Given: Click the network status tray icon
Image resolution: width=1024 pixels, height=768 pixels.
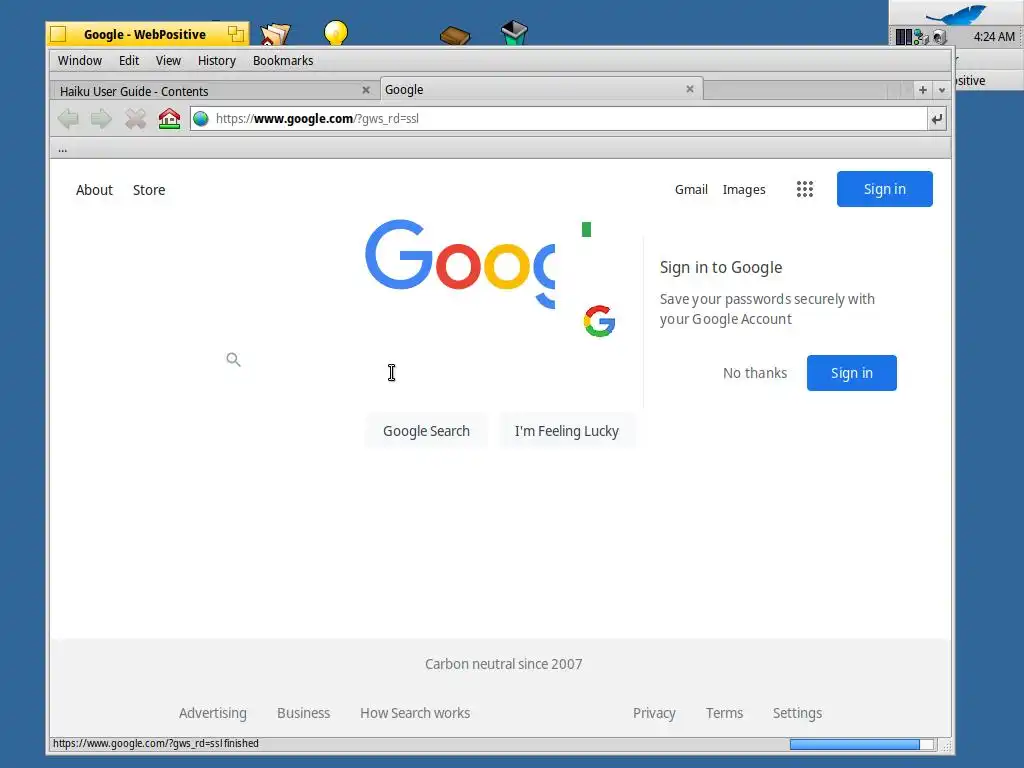Looking at the screenshot, I should (x=921, y=37).
